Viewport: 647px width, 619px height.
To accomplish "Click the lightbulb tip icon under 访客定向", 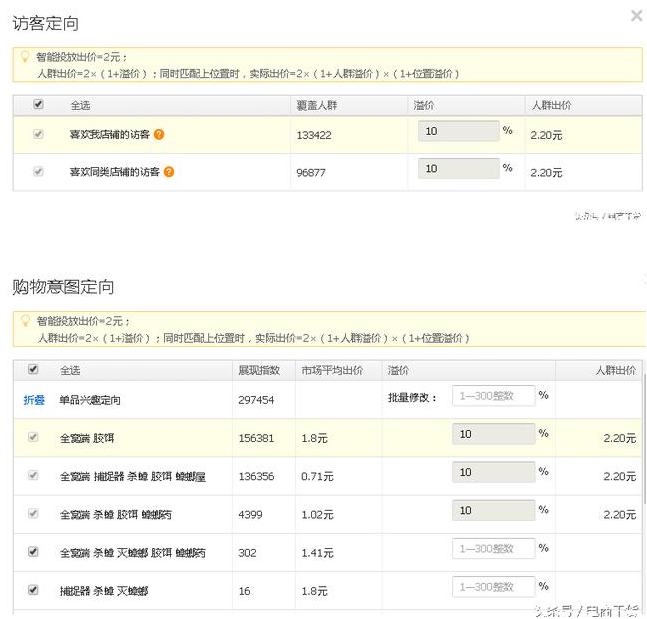I will pyautogui.click(x=25, y=57).
